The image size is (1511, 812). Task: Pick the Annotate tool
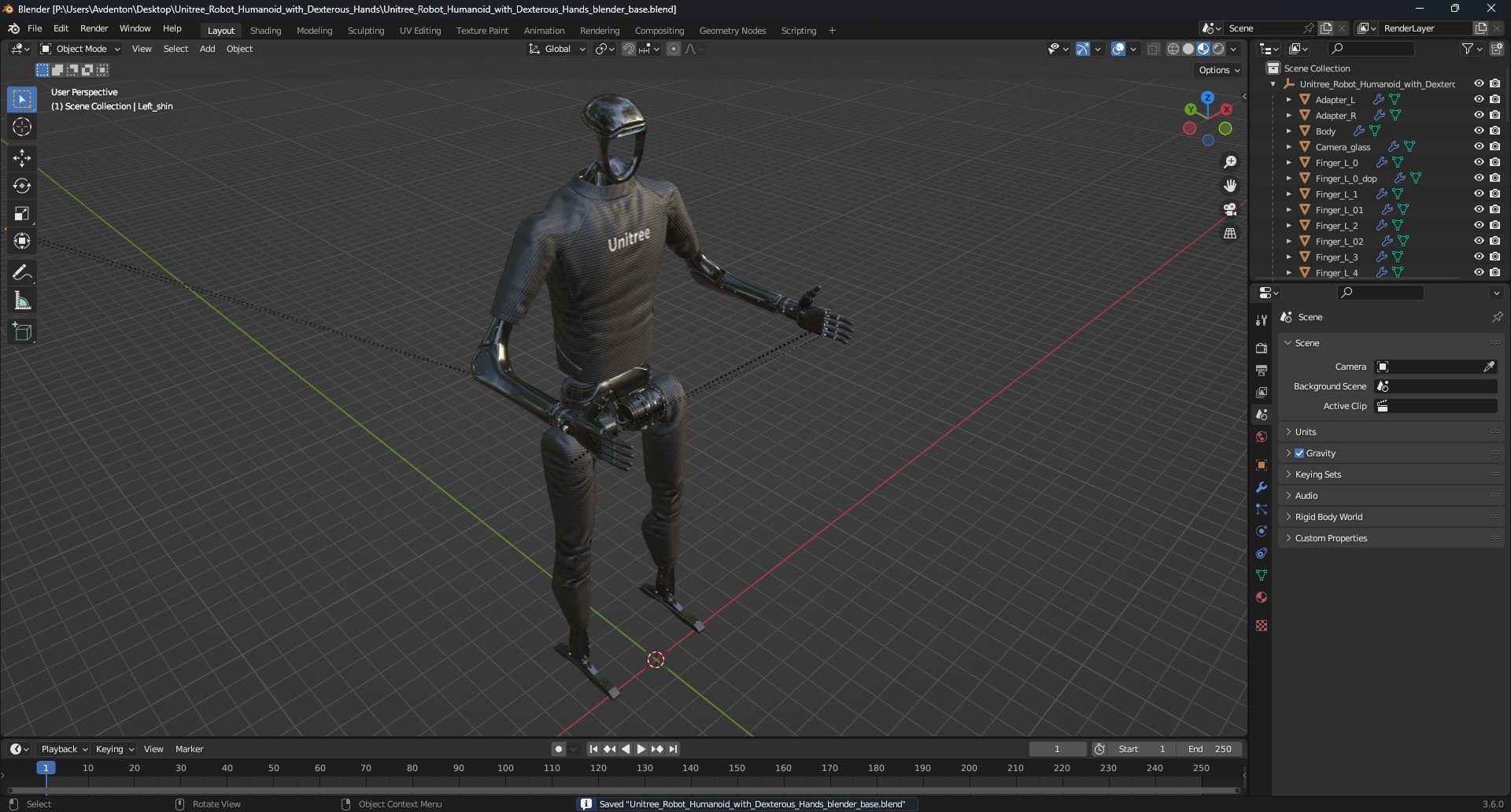(22, 272)
